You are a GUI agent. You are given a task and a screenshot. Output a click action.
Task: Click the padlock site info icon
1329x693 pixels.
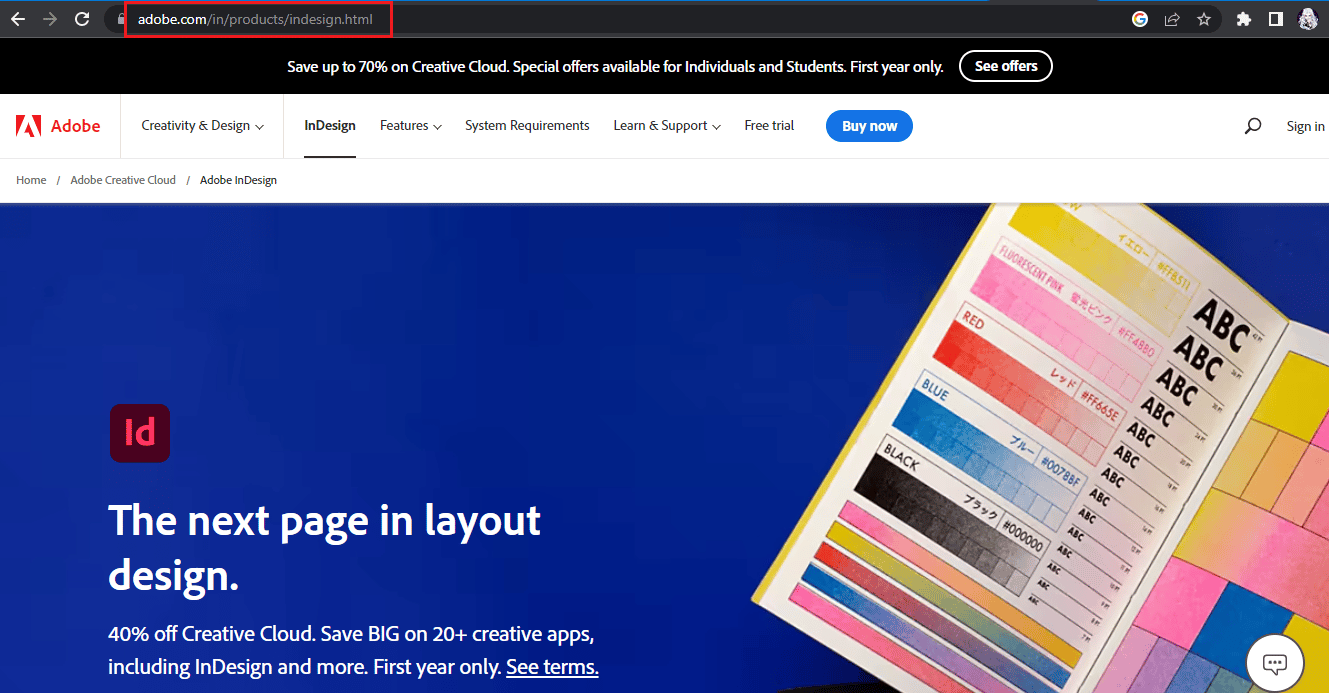point(121,19)
